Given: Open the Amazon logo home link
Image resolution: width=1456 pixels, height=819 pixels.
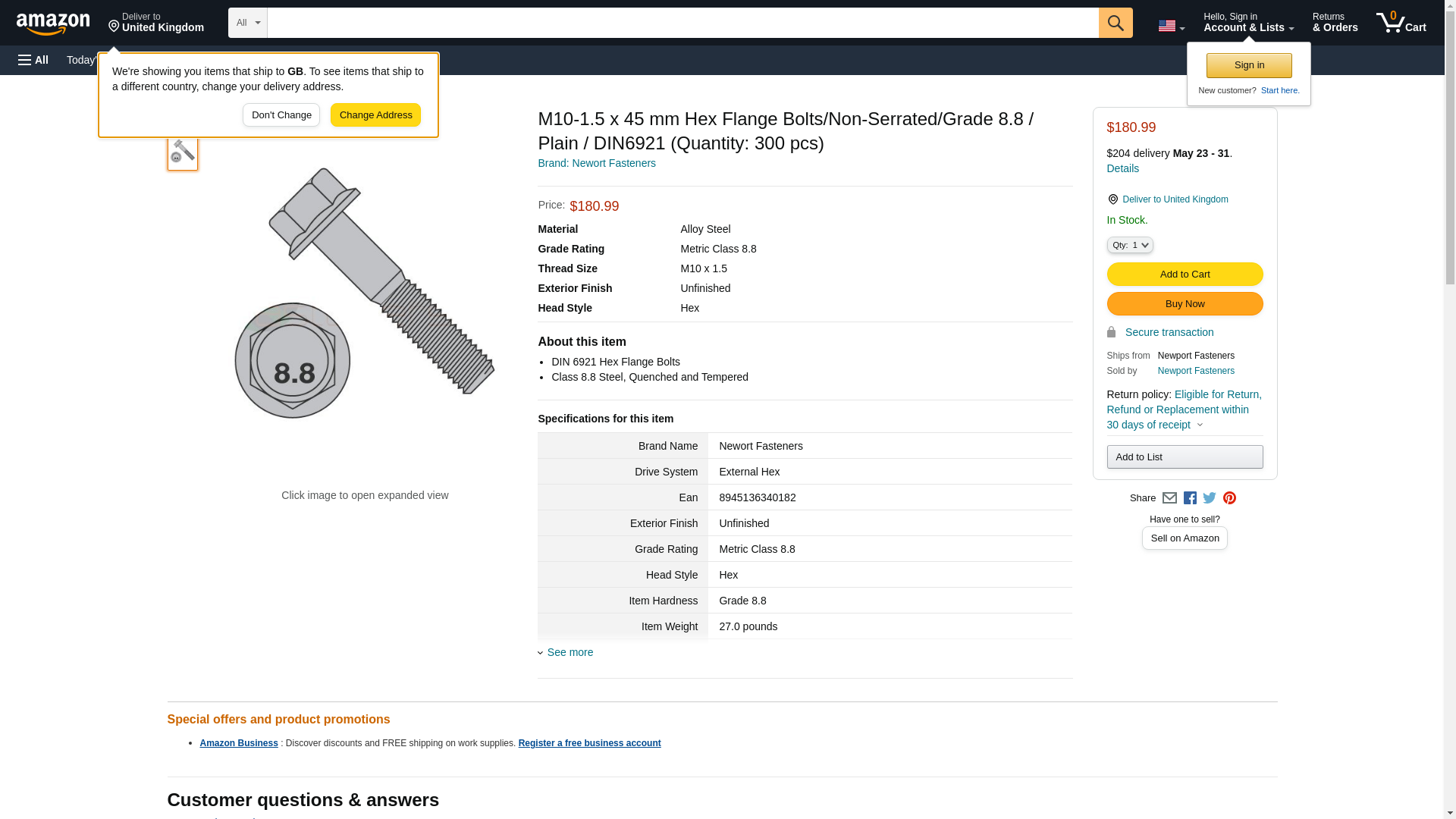Looking at the screenshot, I should 53,24.
